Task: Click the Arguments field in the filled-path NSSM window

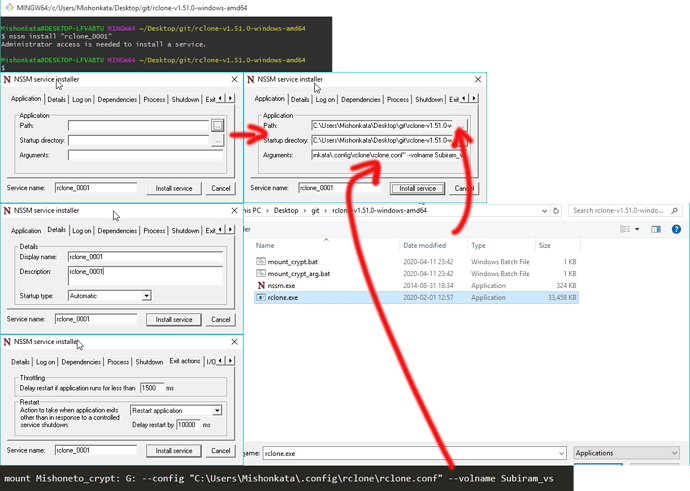Action: click(x=387, y=155)
